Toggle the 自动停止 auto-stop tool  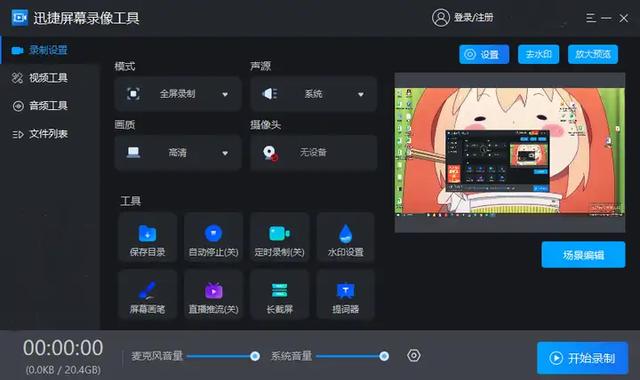(213, 237)
